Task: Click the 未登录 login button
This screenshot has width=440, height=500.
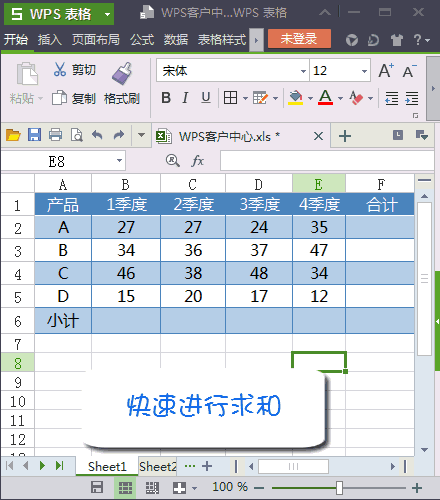Action: point(299,39)
